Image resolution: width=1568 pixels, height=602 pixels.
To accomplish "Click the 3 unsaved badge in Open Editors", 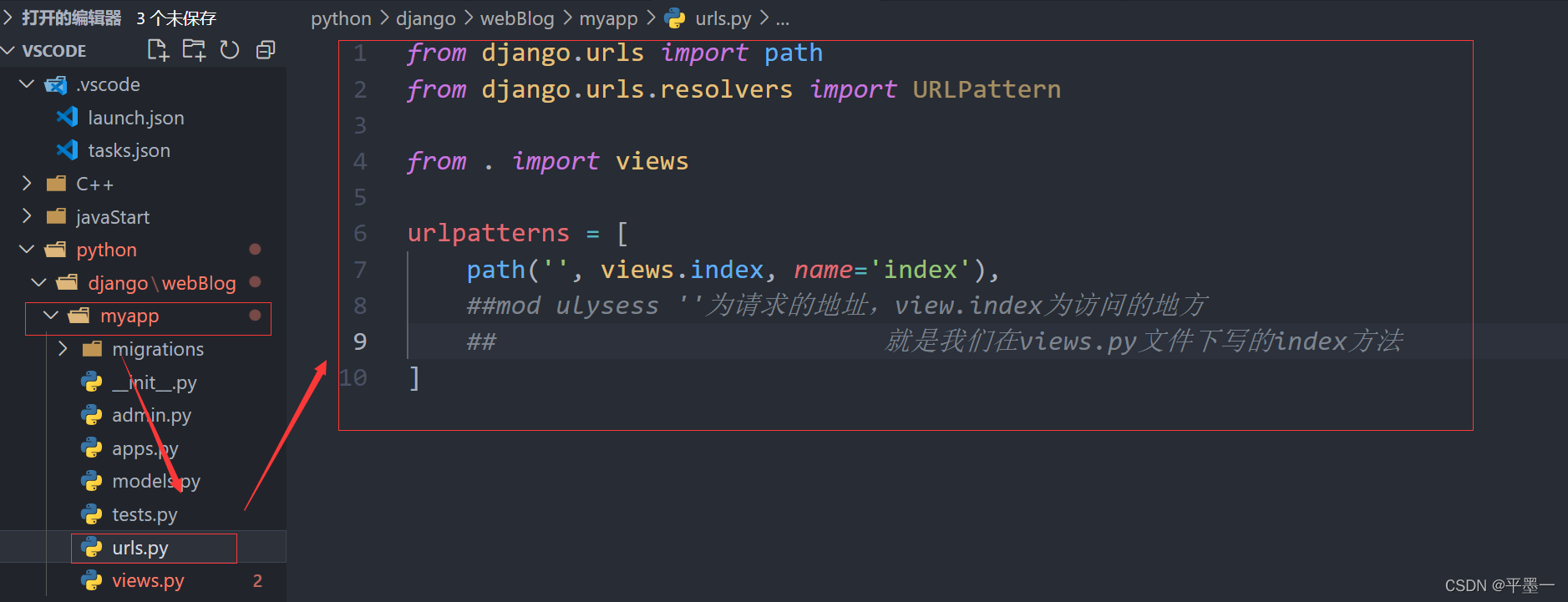I will point(176,18).
